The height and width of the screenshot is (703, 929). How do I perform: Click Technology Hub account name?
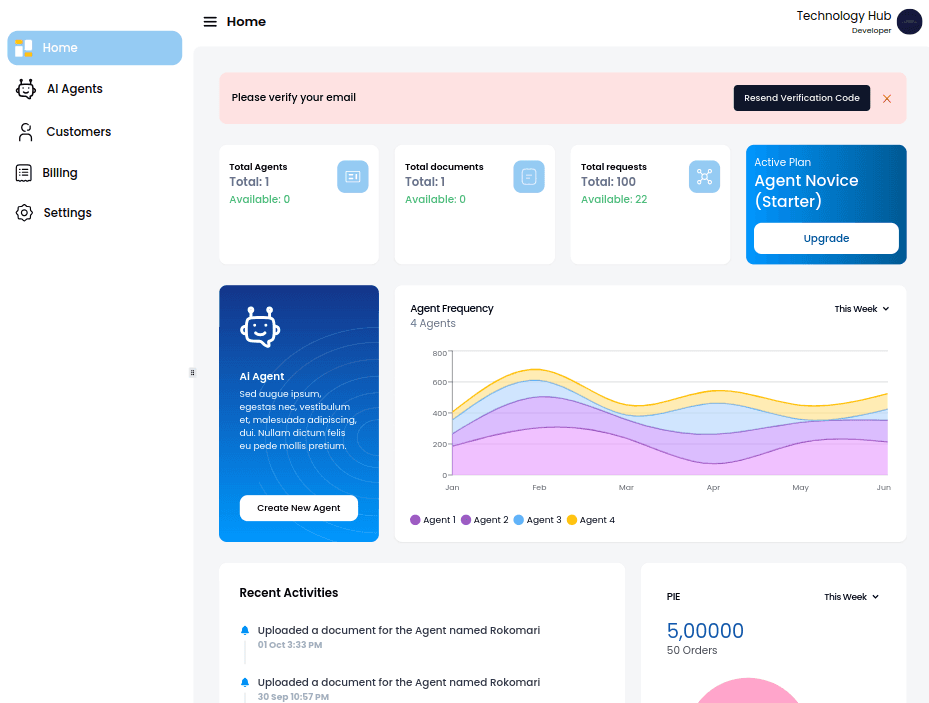click(844, 16)
